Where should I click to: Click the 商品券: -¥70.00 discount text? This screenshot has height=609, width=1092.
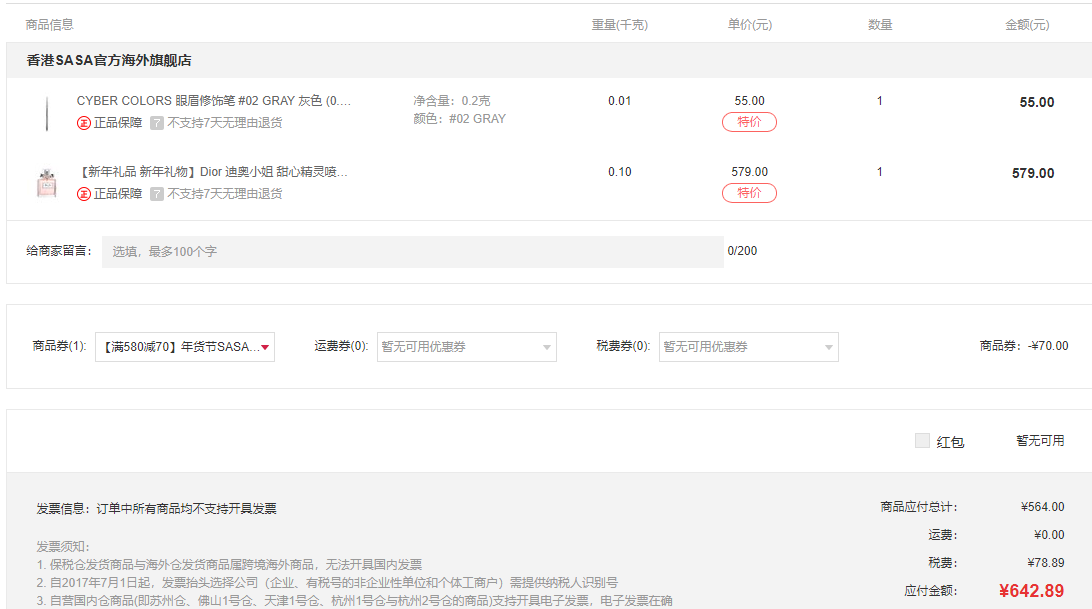coord(1024,346)
